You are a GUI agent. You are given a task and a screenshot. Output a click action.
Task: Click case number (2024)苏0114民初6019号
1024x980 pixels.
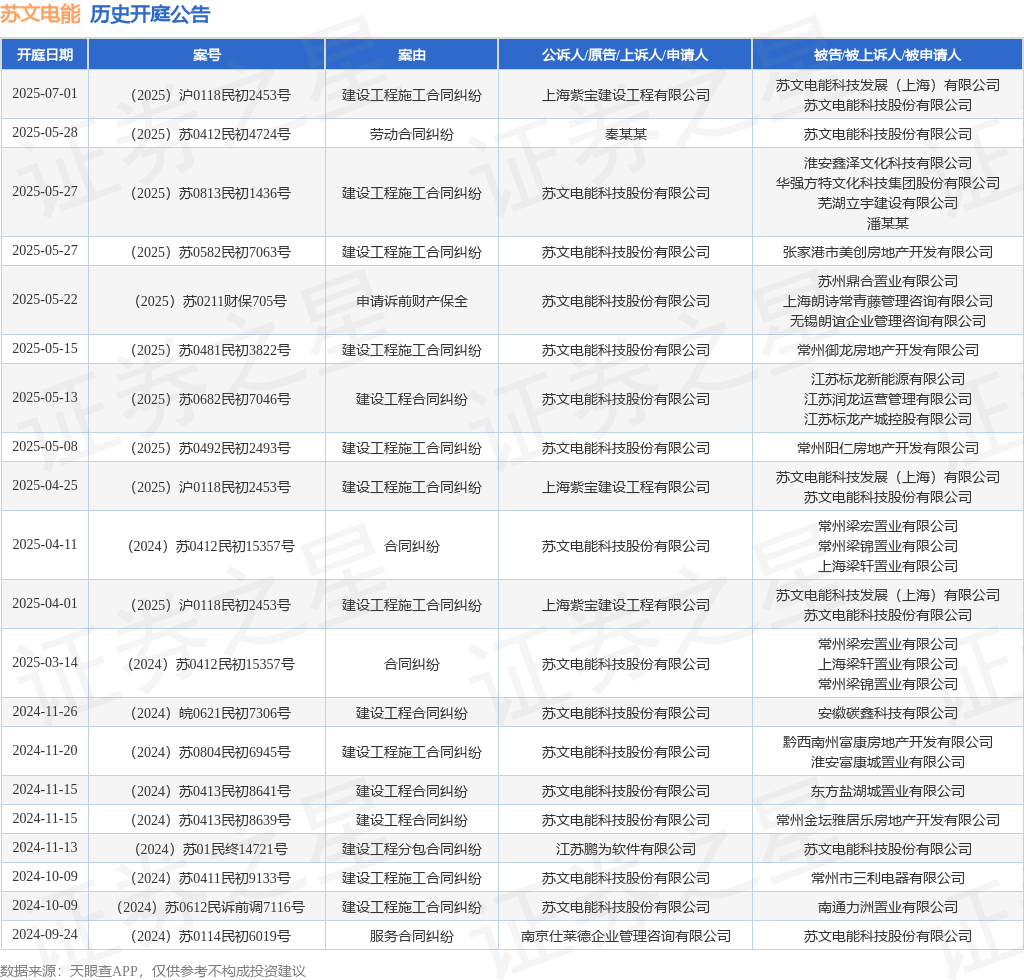[x=210, y=936]
